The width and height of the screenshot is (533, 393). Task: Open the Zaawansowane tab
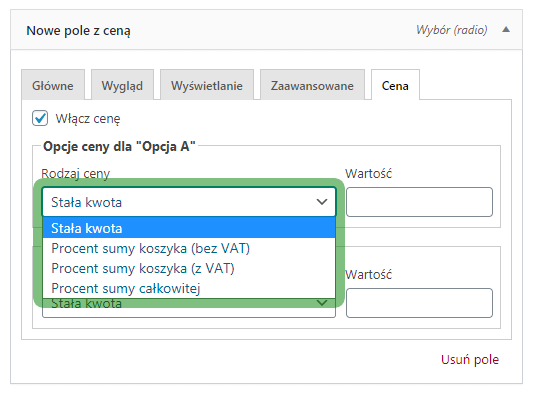(x=312, y=85)
